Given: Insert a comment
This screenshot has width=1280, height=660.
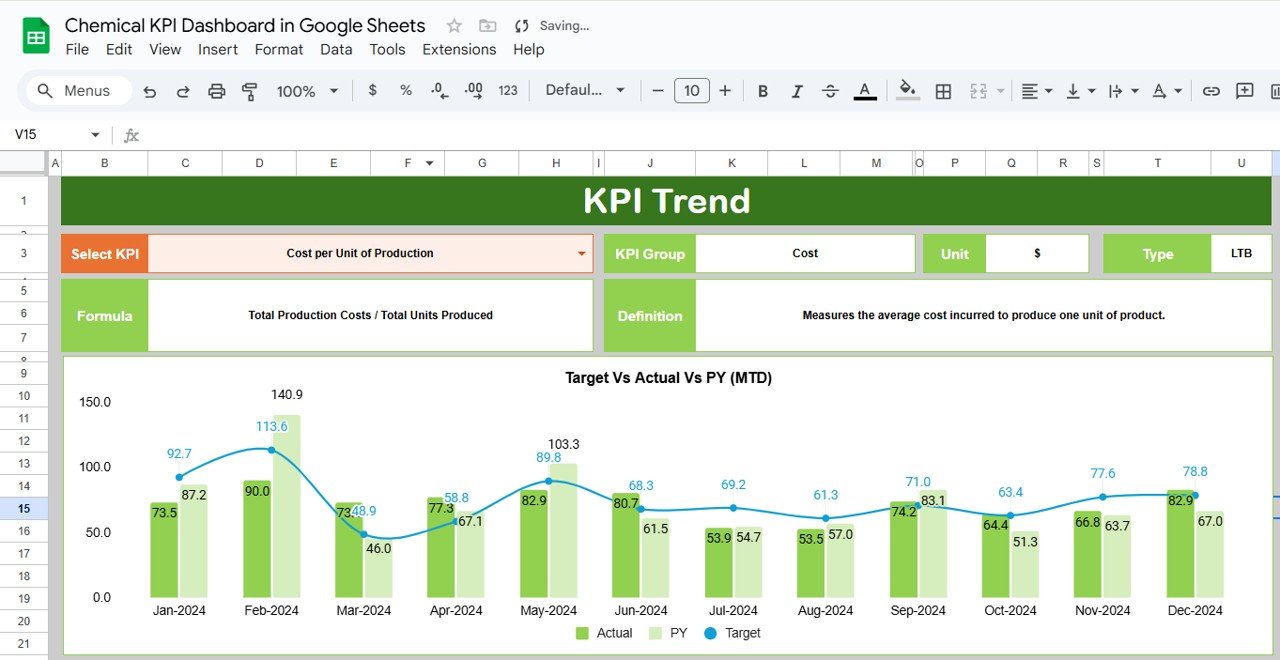Looking at the screenshot, I should pos(1244,91).
